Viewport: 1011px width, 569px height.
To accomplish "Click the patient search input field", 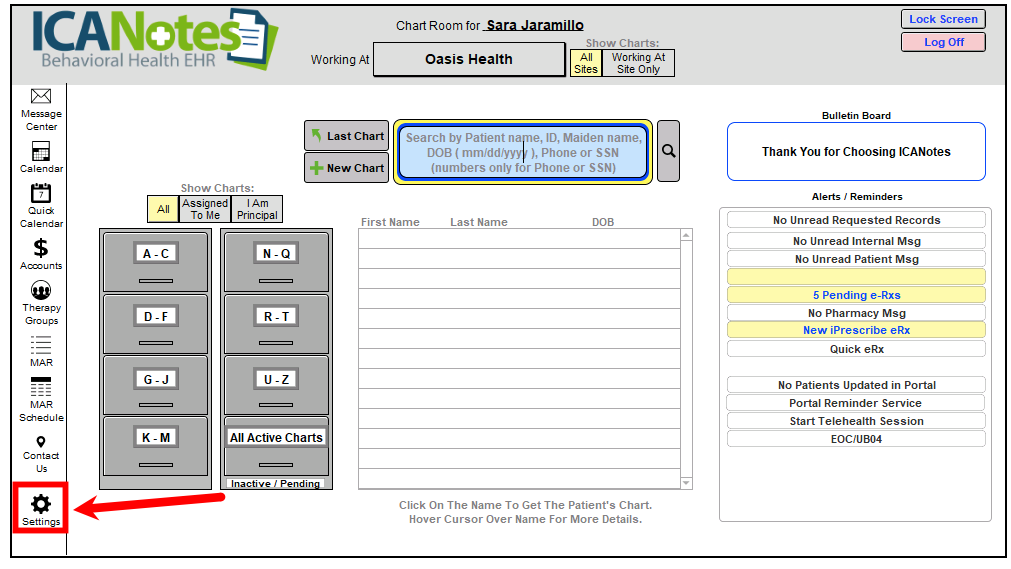I will [x=522, y=152].
